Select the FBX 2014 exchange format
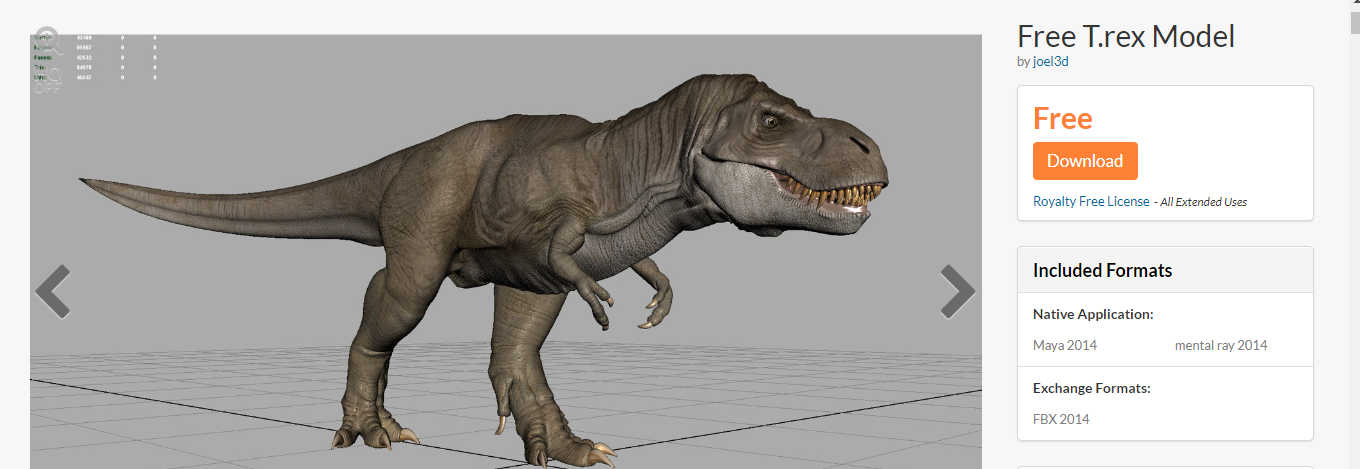The image size is (1360, 469). click(1060, 419)
